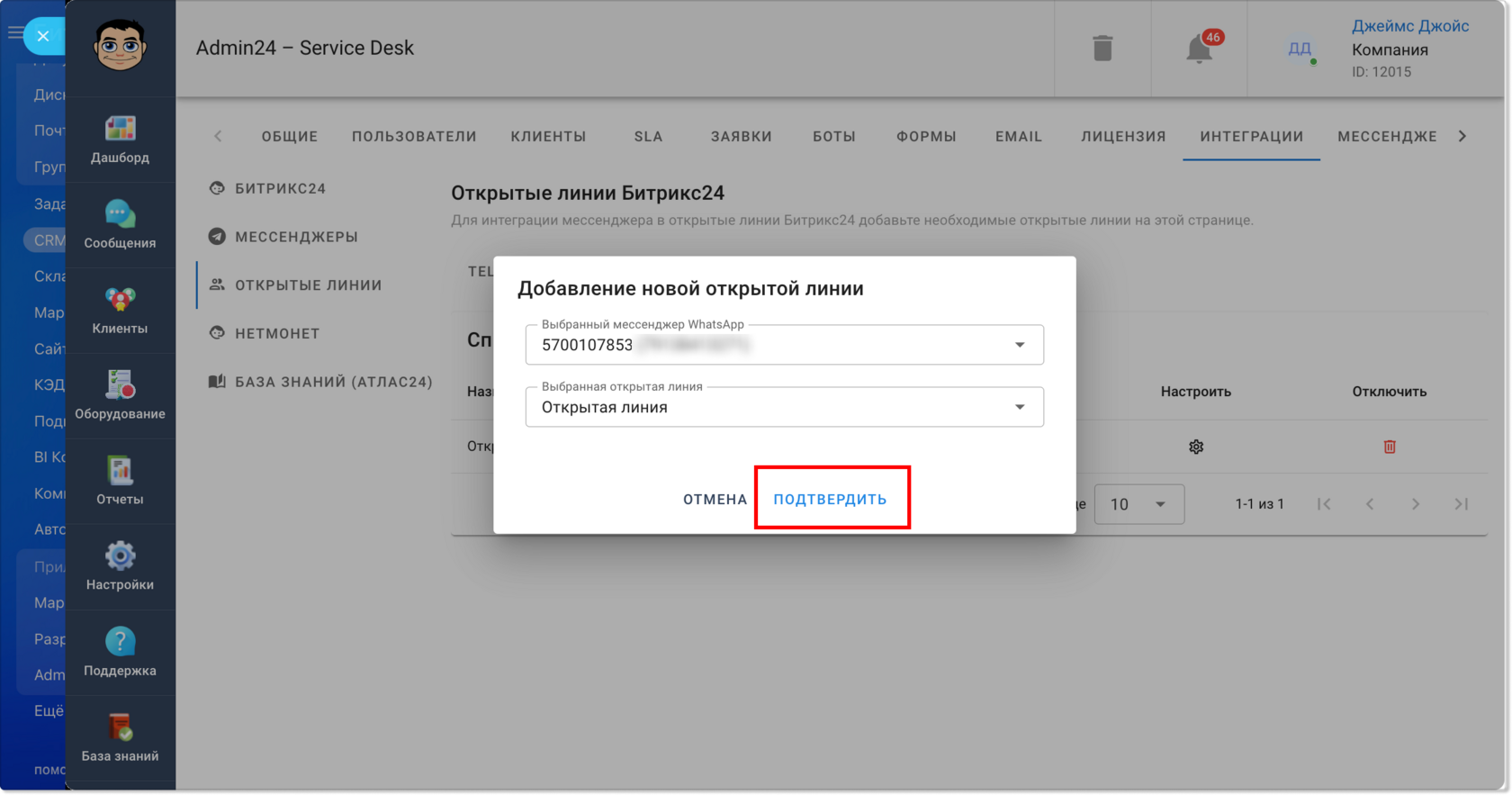Image resolution: width=1512 pixels, height=795 pixels.
Task: Switch to the ЛИЦЕНЗИЯ tab
Action: [x=1123, y=137]
